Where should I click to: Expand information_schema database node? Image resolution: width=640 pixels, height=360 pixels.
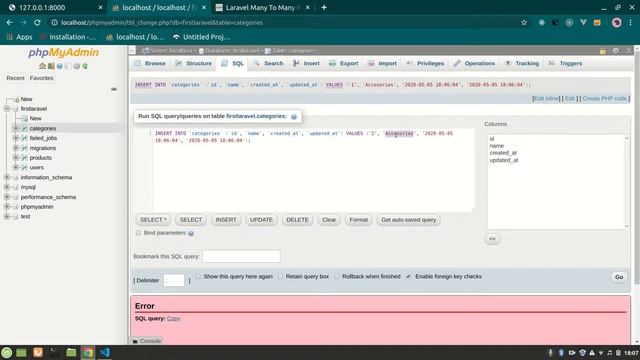(x=7, y=177)
